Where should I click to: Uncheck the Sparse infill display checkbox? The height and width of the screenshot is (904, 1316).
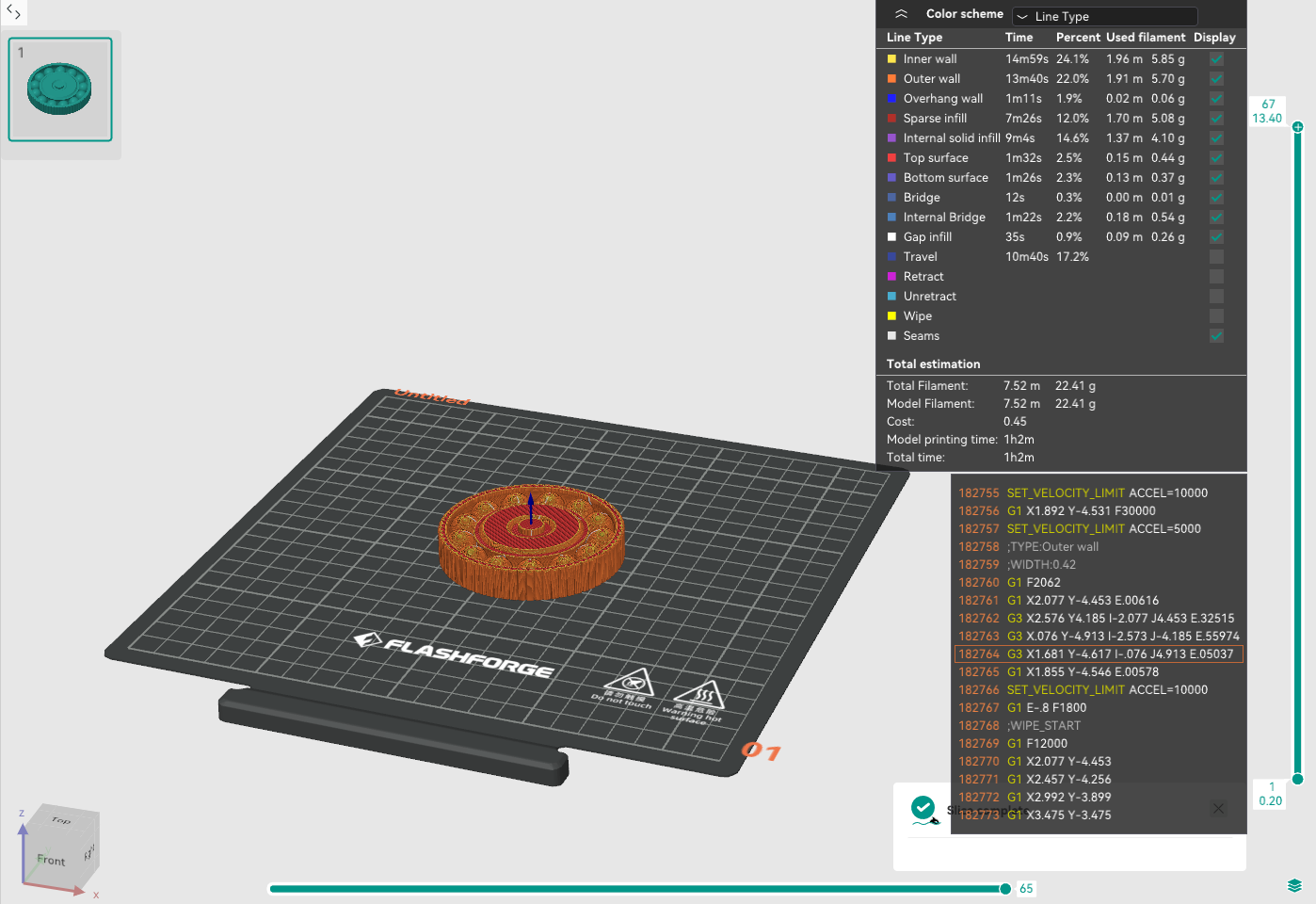coord(1216,118)
